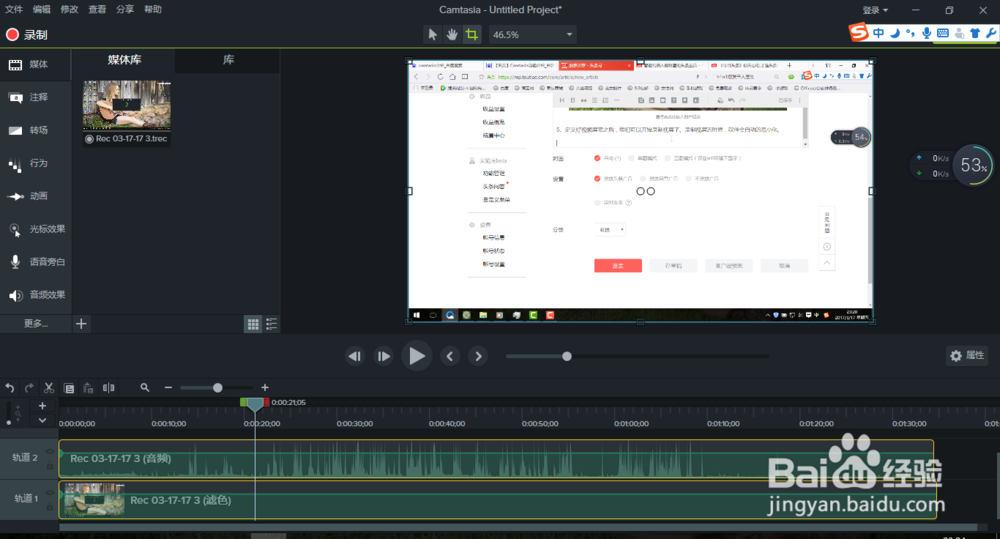Add a new track with plus
Image resolution: width=1000 pixels, height=539 pixels.
42,406
